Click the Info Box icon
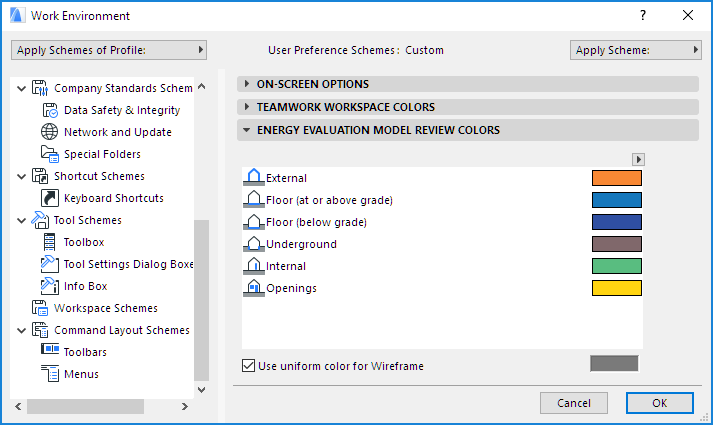 coord(50,286)
